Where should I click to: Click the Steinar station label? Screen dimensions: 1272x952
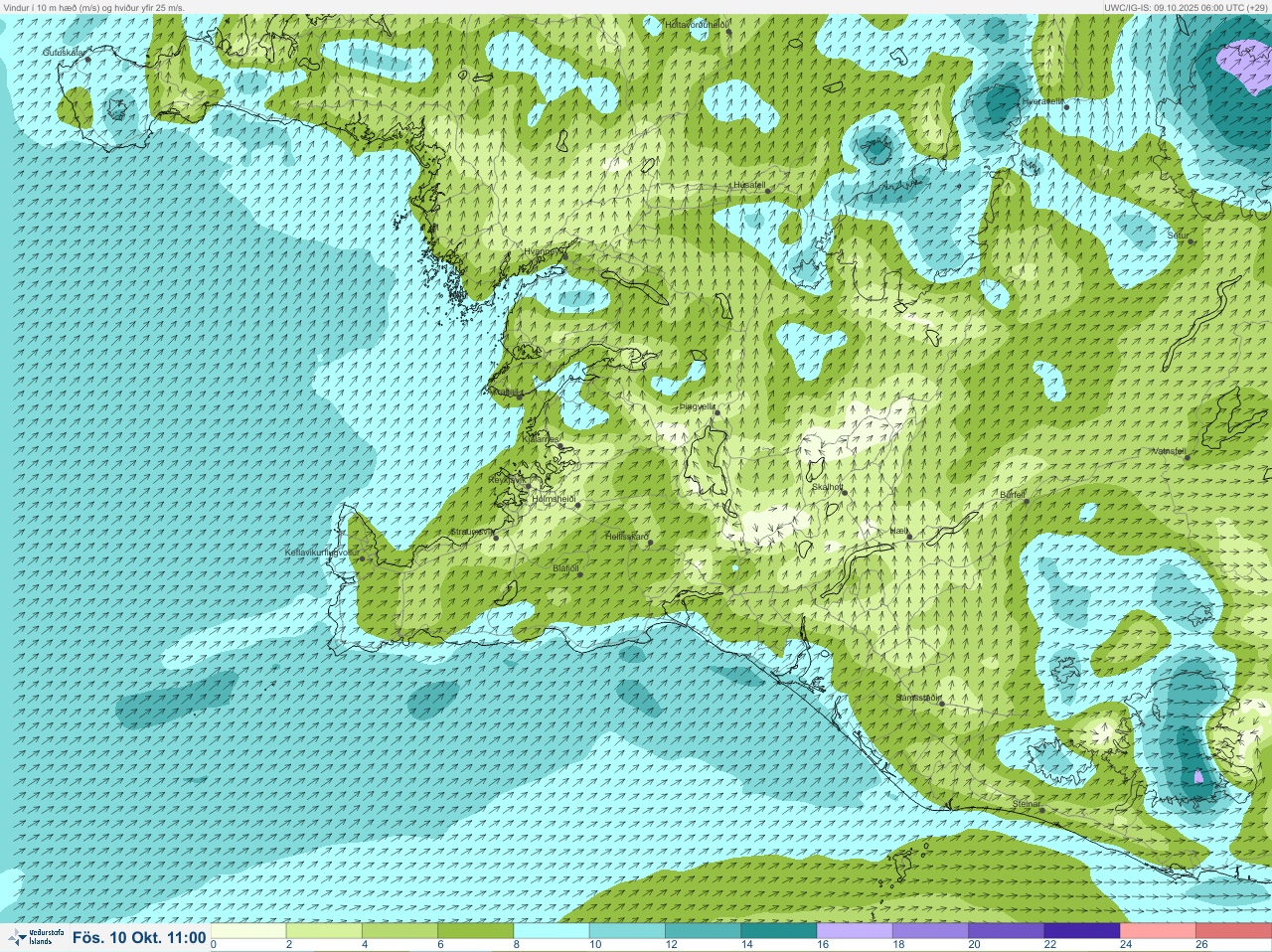click(1027, 804)
